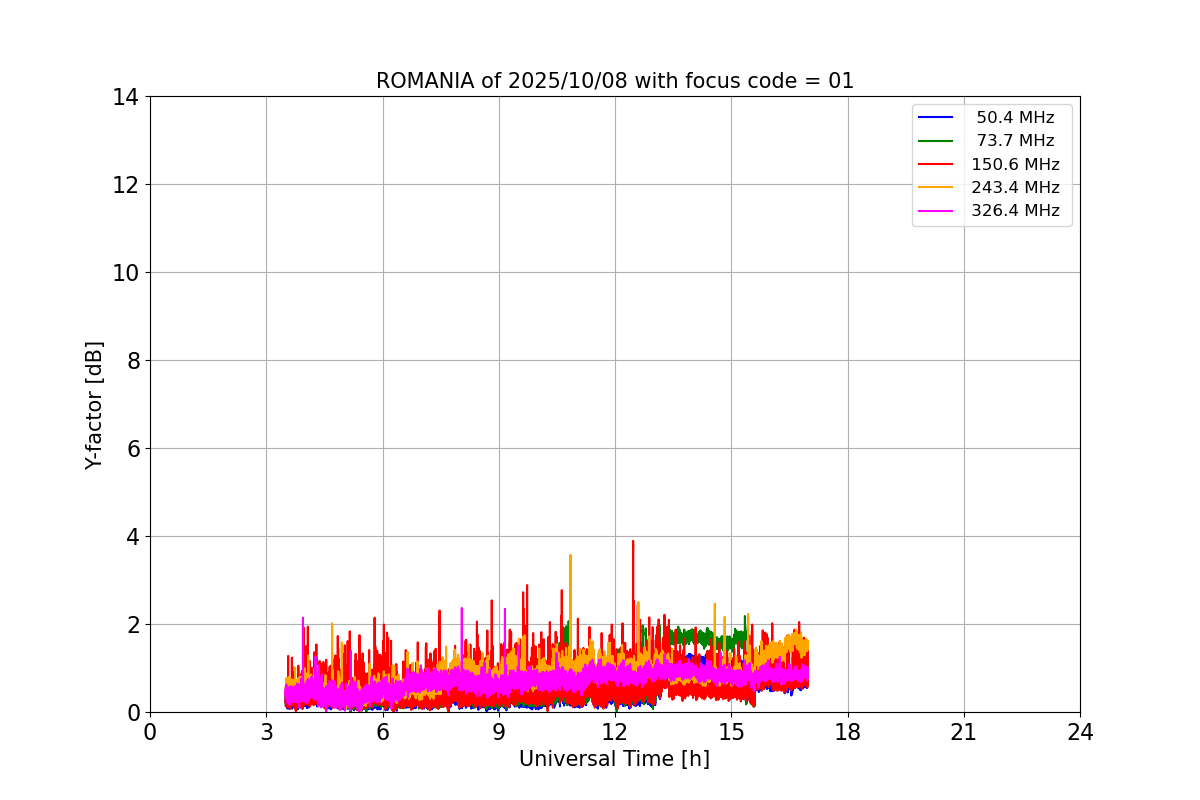Click the plot title mentioning ROMANIA
The height and width of the screenshot is (800, 1200).
(615, 81)
